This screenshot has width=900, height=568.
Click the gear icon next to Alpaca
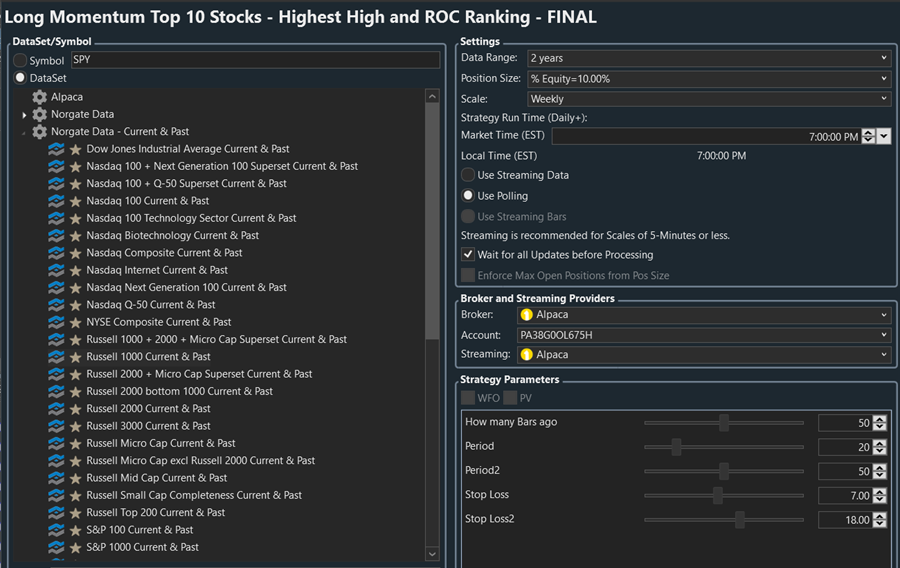click(x=40, y=97)
